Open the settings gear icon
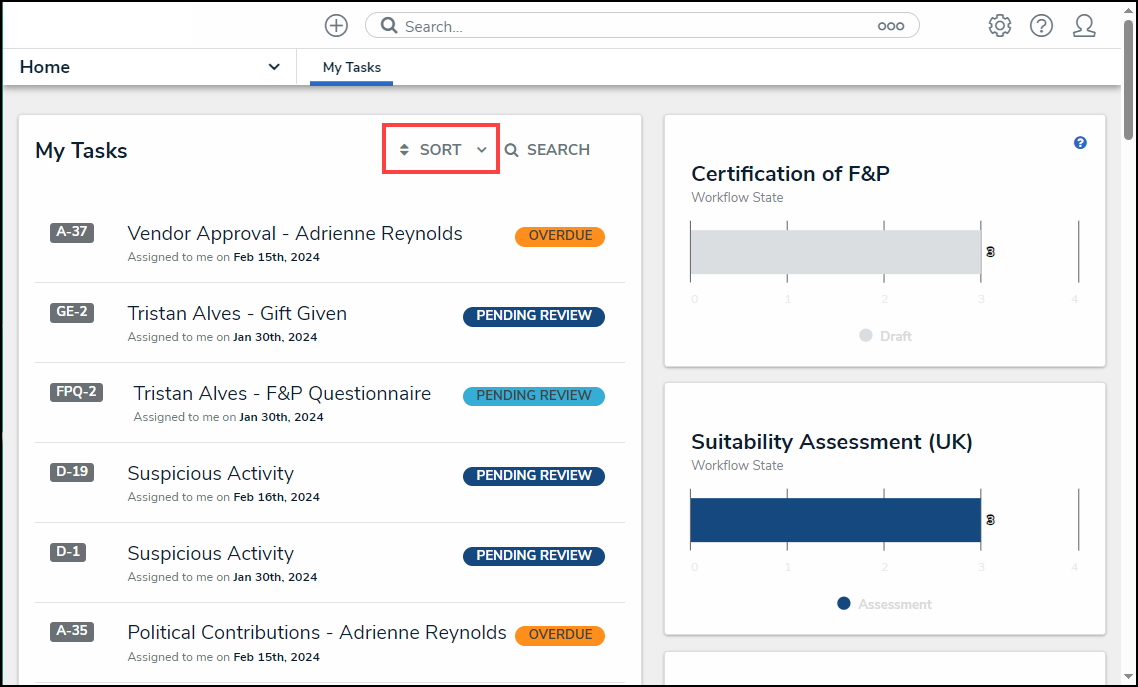The height and width of the screenshot is (687, 1138). [x=999, y=26]
